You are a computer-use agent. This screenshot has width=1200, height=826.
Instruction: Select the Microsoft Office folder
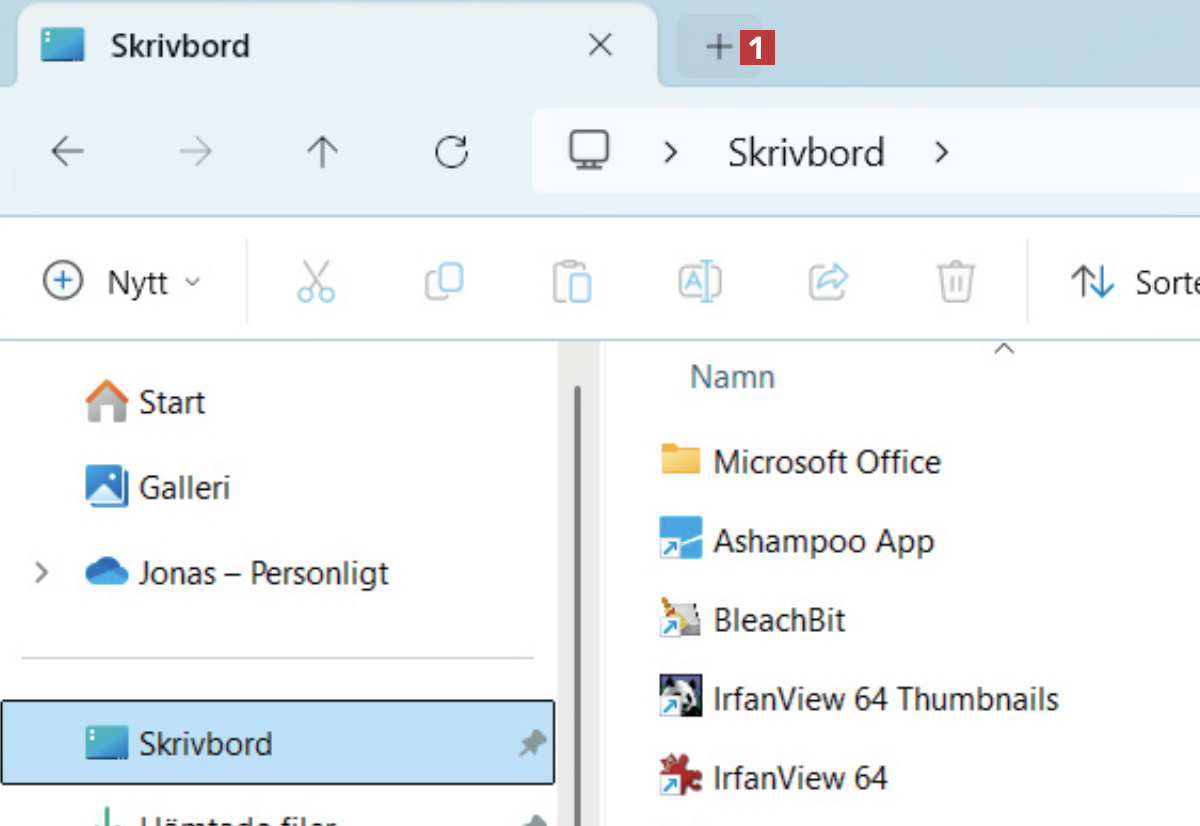(827, 461)
